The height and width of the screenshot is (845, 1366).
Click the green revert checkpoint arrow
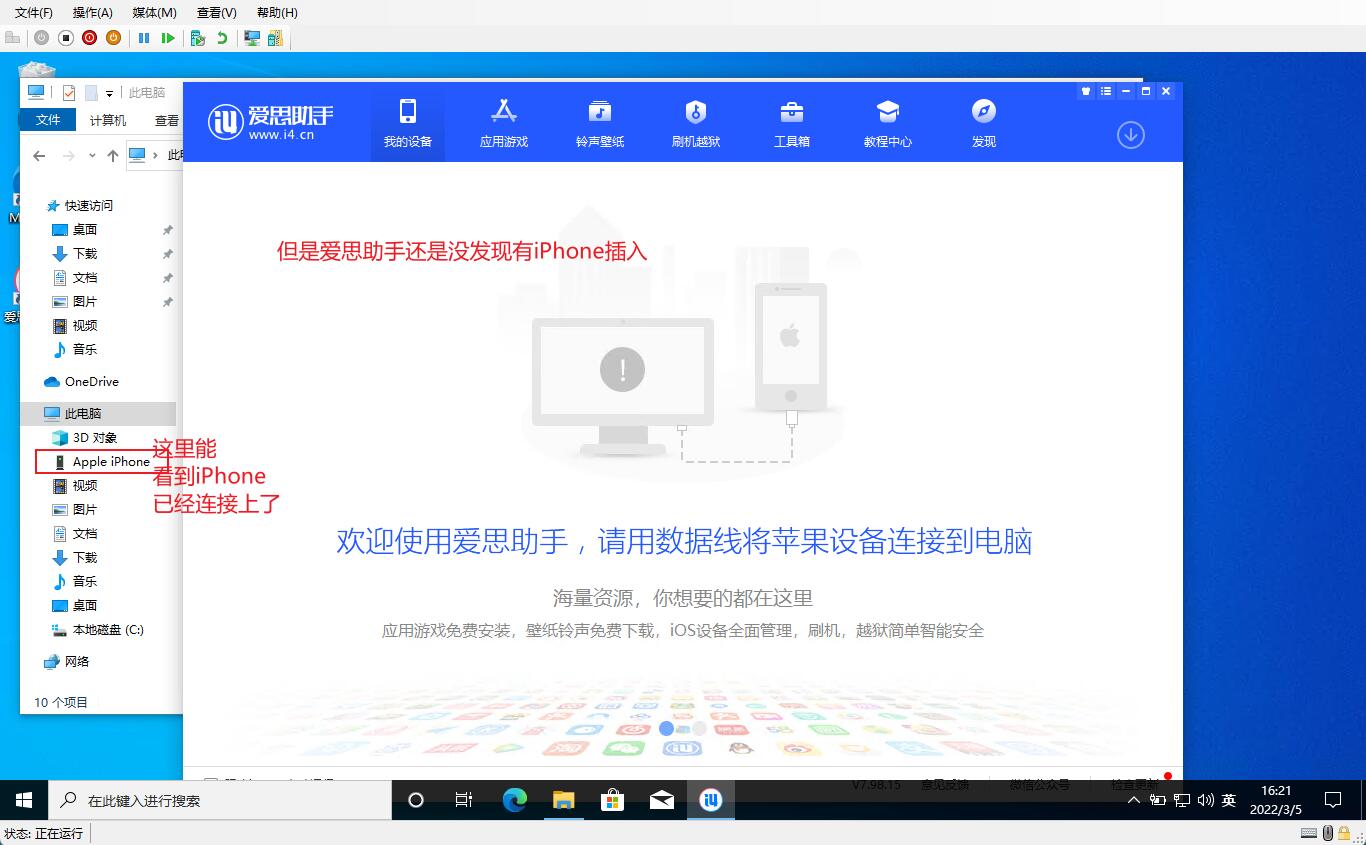tap(222, 38)
